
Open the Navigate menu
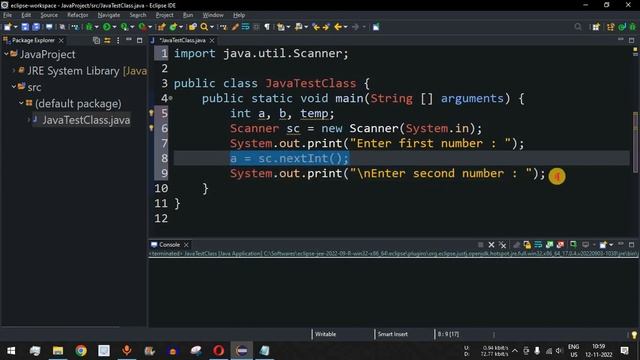[x=109, y=15]
